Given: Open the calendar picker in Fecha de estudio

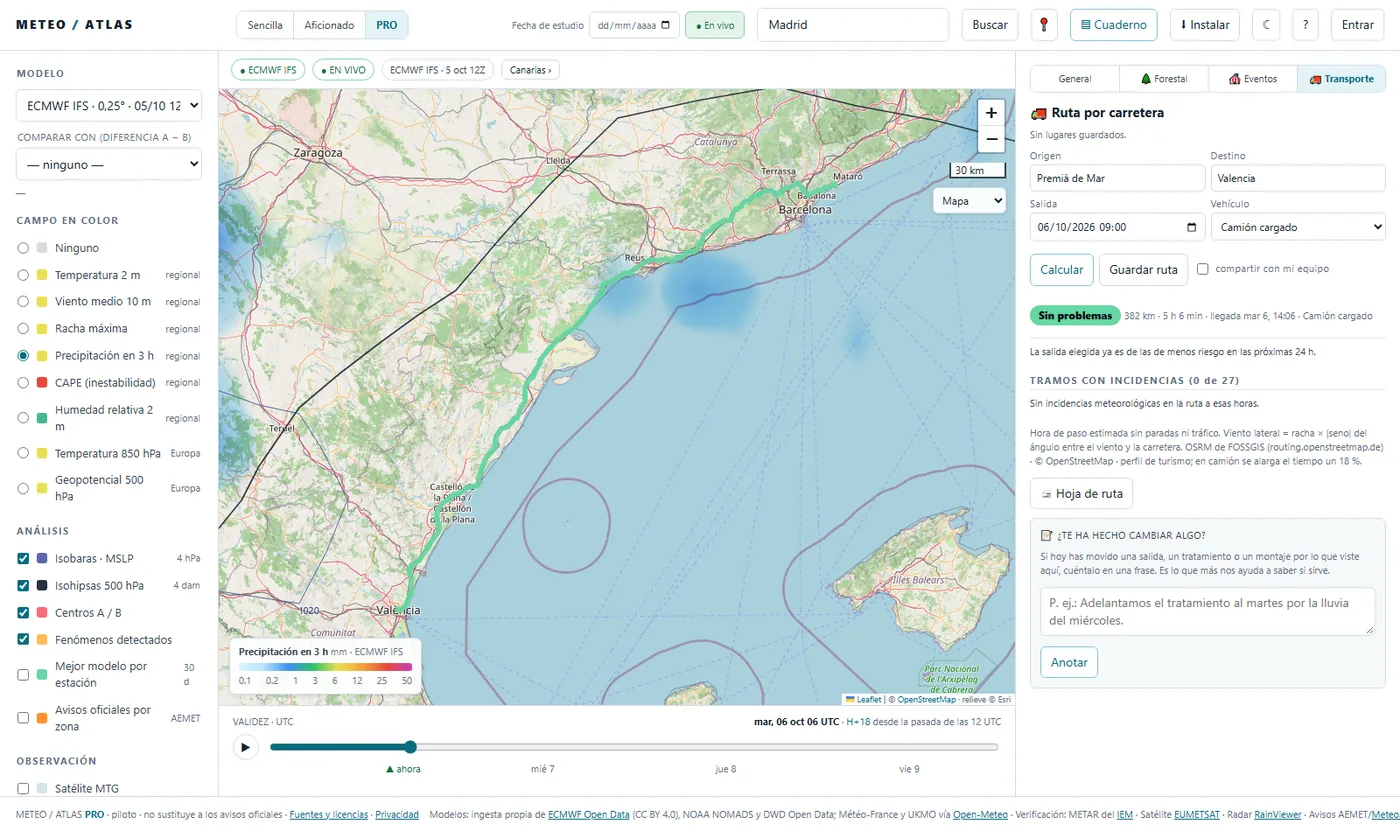Looking at the screenshot, I should pos(667,25).
